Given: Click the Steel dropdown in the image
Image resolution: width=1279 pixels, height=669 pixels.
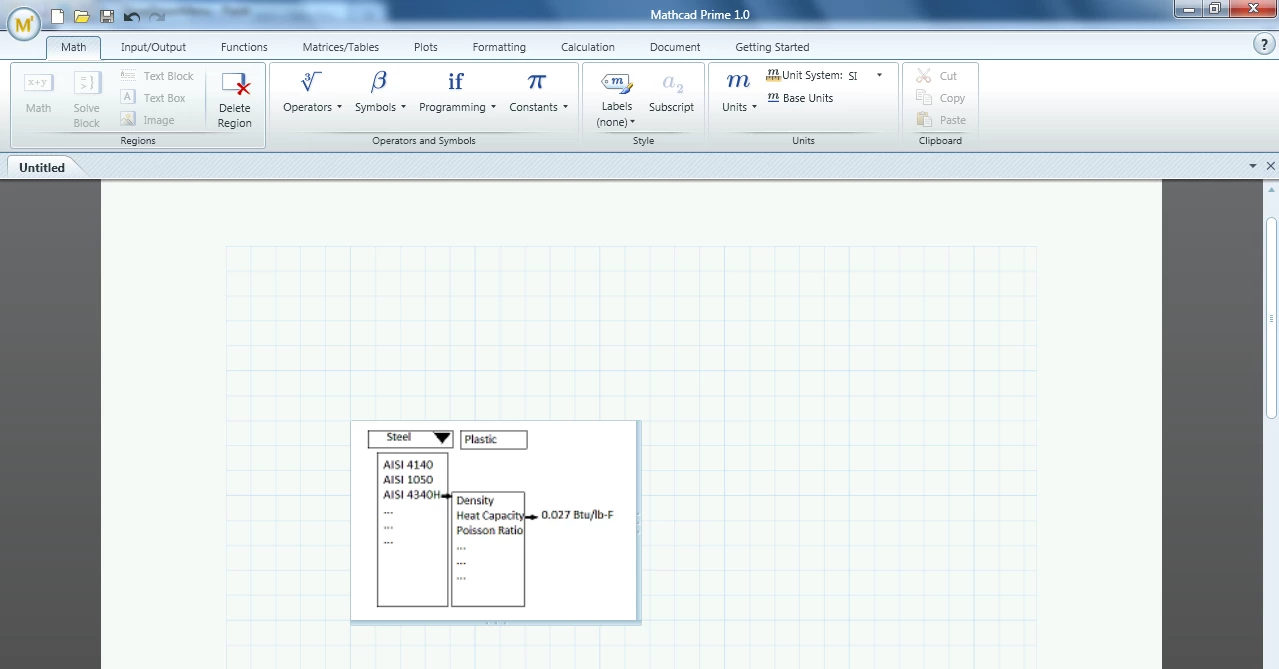Looking at the screenshot, I should pyautogui.click(x=410, y=438).
